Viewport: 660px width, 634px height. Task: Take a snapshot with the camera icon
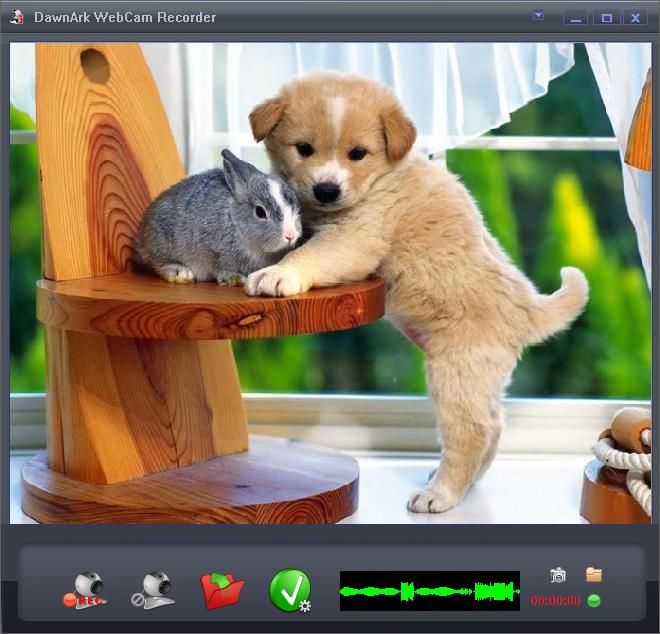558,575
